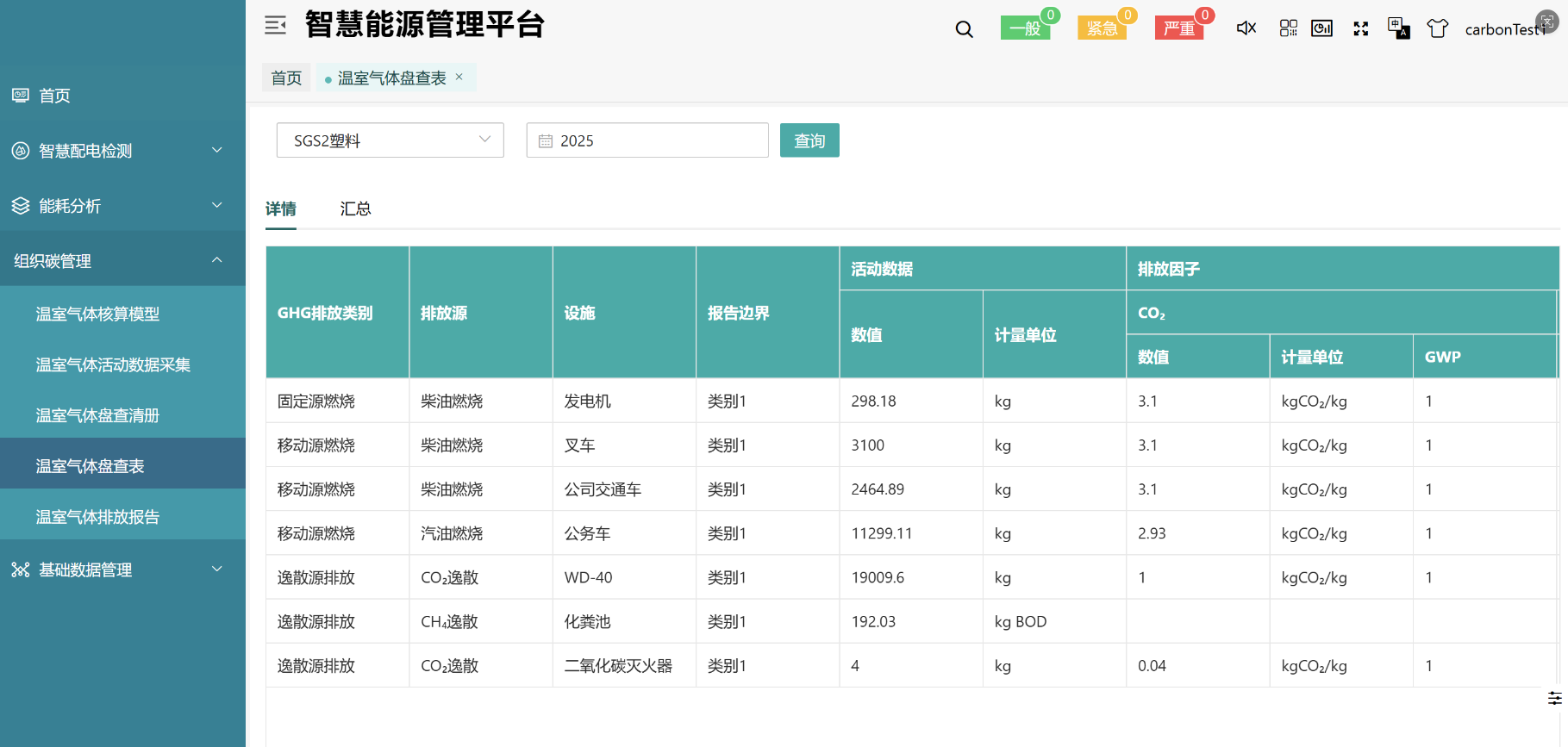Viewport: 1568px width, 747px height.
Task: Toggle the muted speaker icon
Action: (1246, 28)
